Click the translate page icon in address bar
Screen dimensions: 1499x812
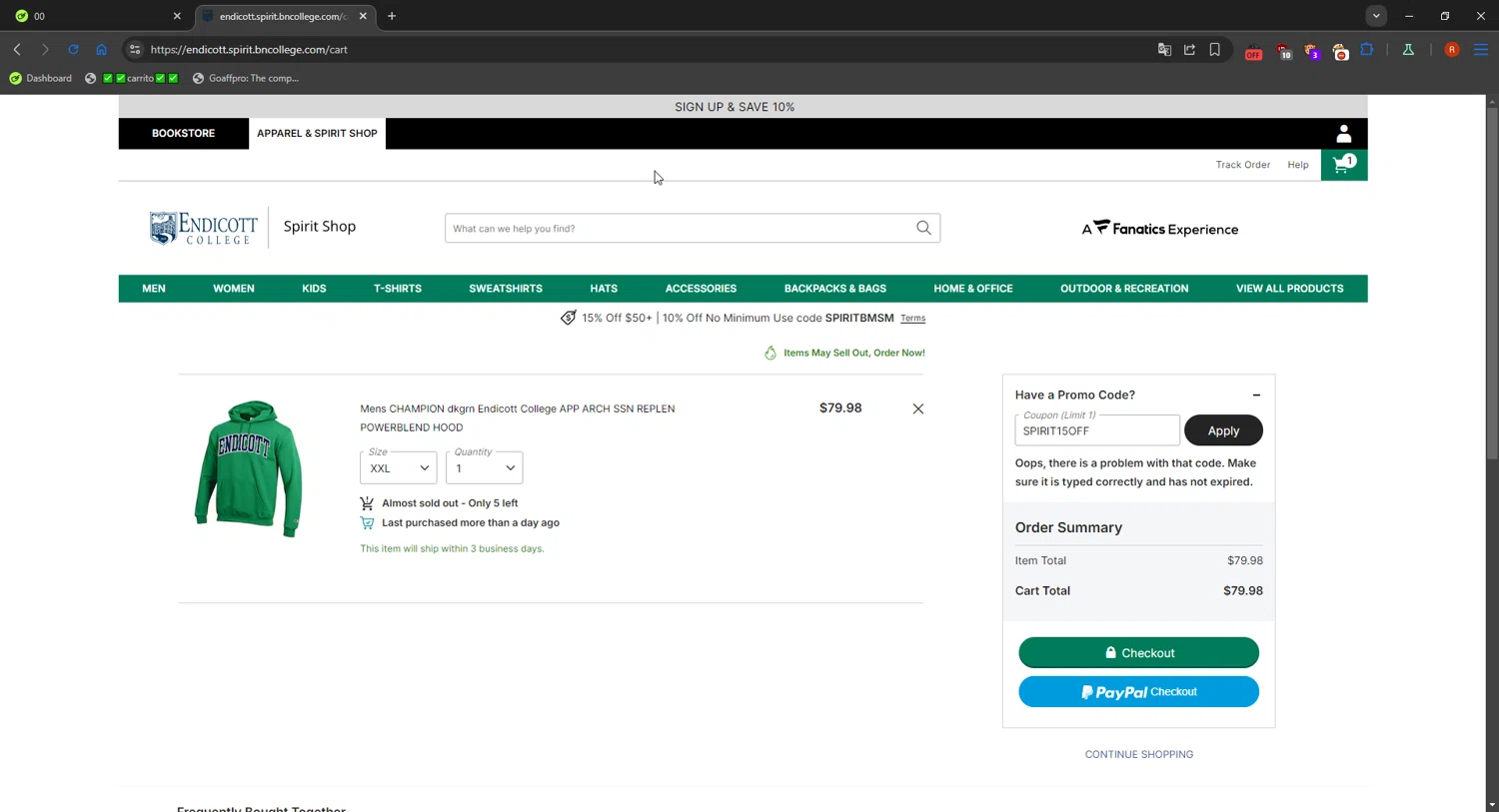pos(1164,49)
